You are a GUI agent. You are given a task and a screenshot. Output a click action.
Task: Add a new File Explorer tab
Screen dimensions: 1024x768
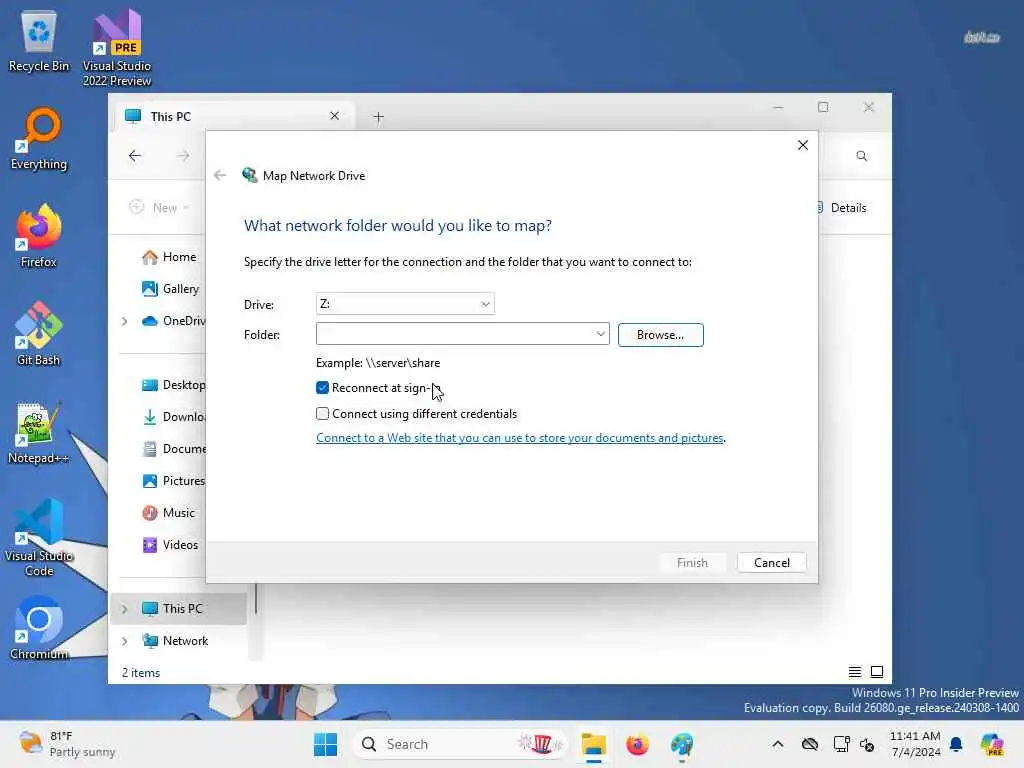[378, 117]
